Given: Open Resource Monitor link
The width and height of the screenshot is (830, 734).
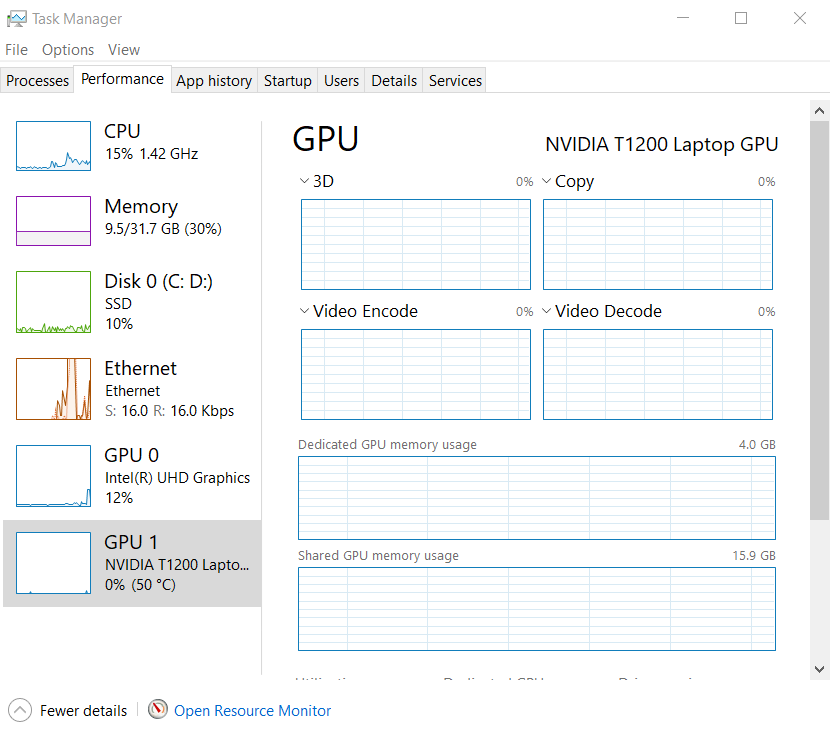Looking at the screenshot, I should pyautogui.click(x=252, y=711).
